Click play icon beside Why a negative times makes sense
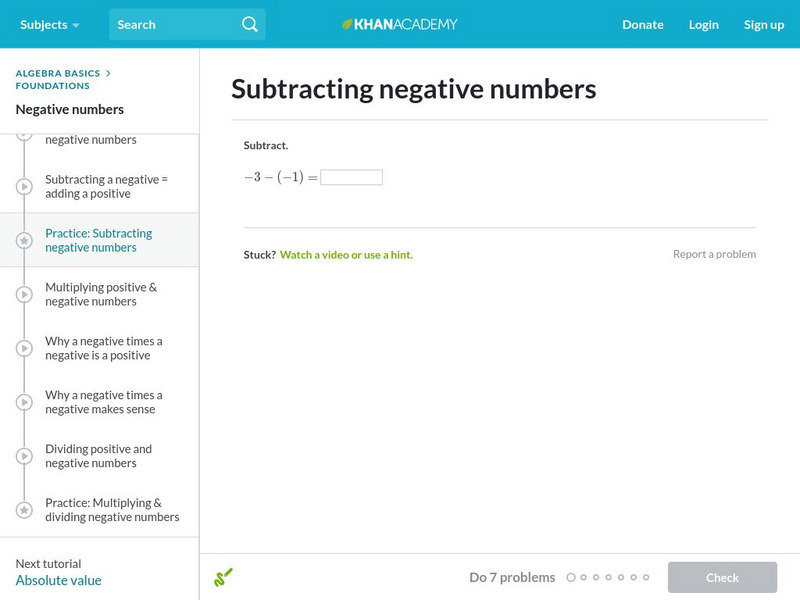This screenshot has height=600, width=800. point(24,402)
